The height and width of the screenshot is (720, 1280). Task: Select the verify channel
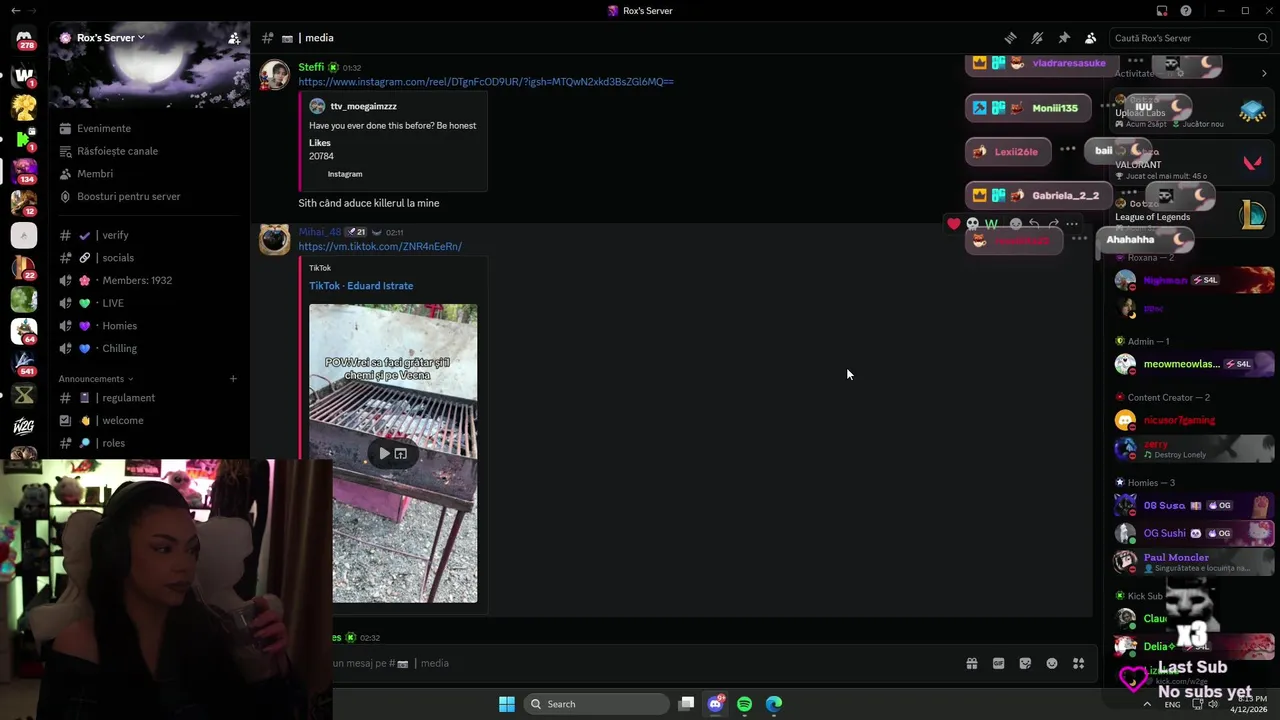coord(149,235)
